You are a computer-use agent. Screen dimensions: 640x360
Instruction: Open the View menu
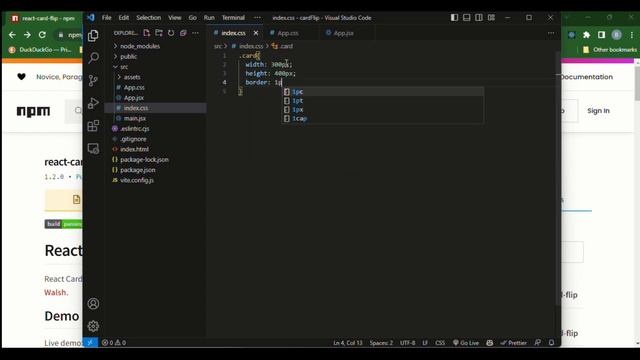[x=175, y=18]
